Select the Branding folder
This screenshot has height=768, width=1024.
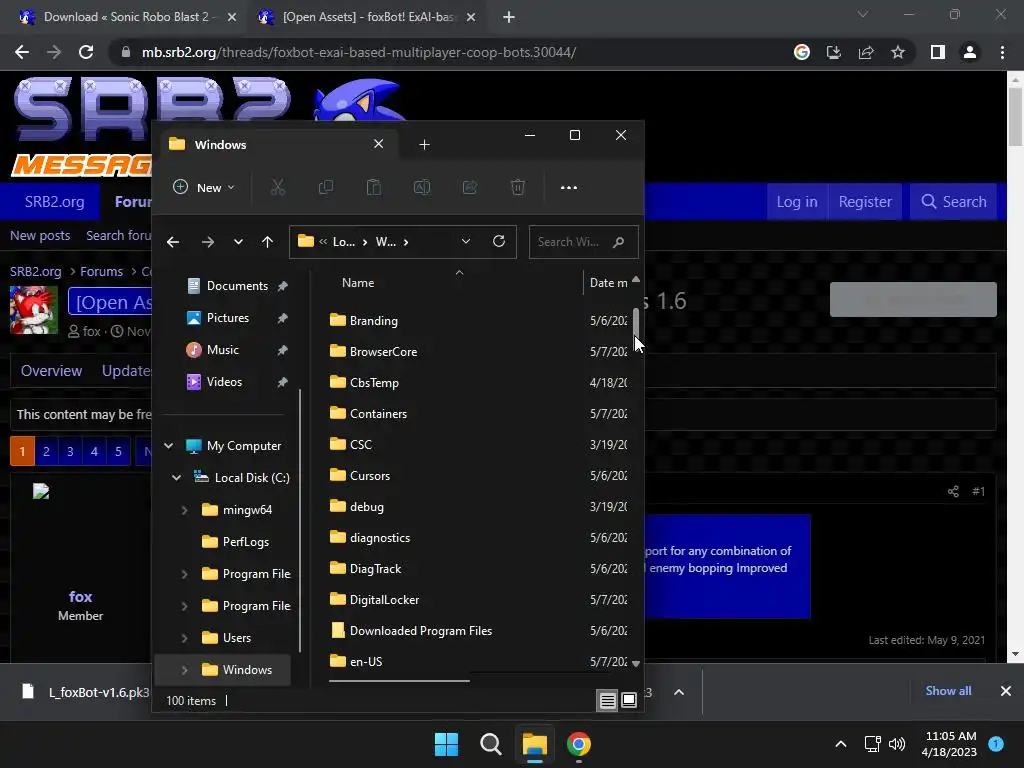[x=374, y=321]
